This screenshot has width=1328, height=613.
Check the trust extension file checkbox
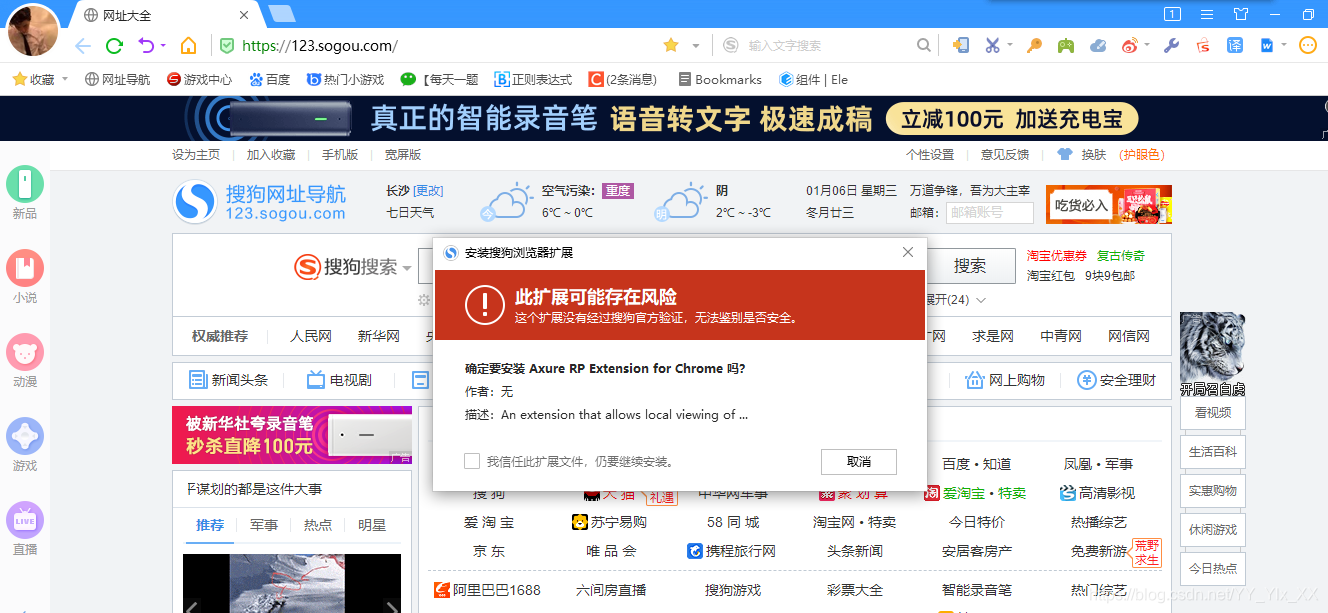coord(472,461)
